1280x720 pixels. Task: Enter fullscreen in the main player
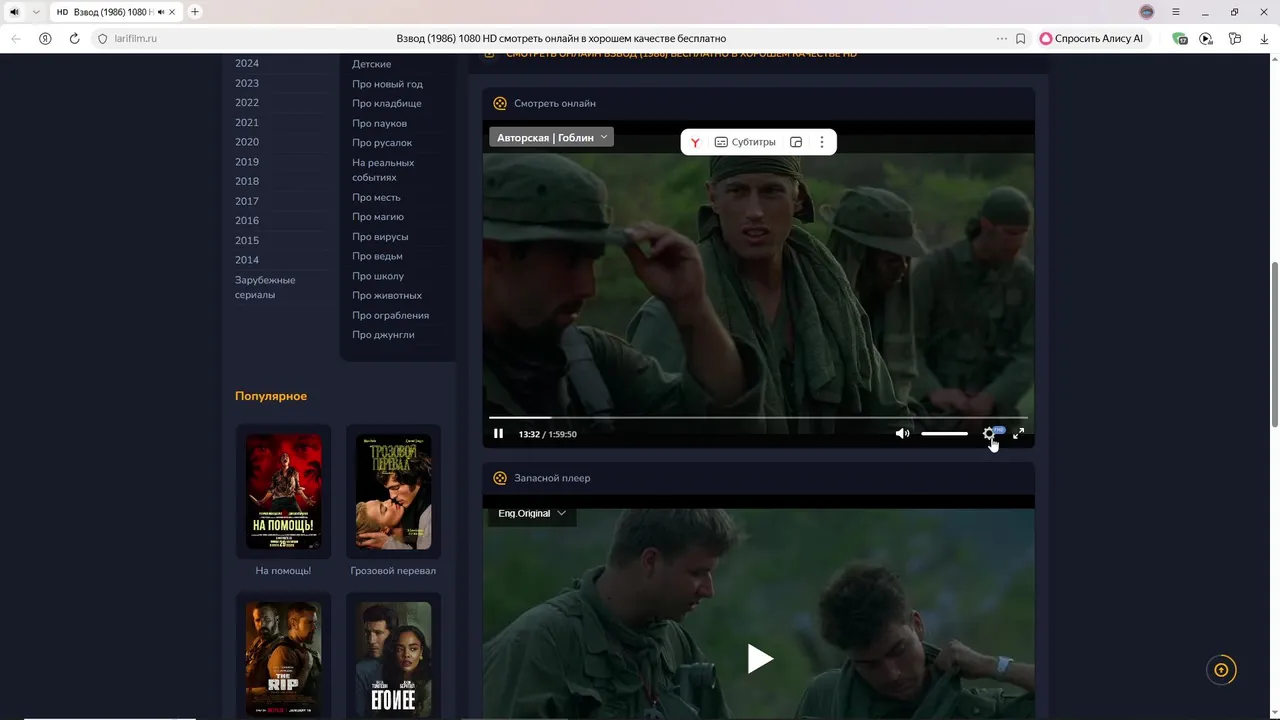[x=1018, y=434]
